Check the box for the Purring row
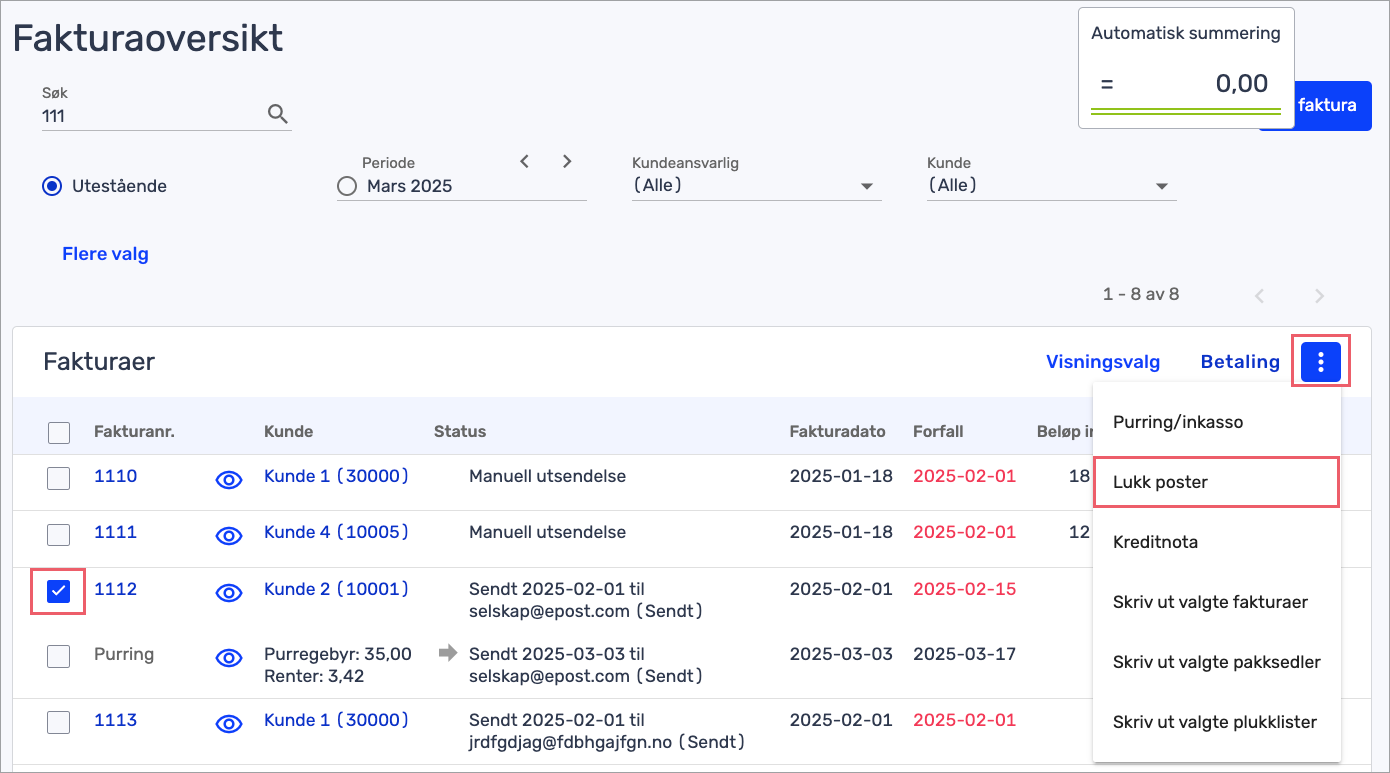This screenshot has height=773, width=1390. [59, 655]
